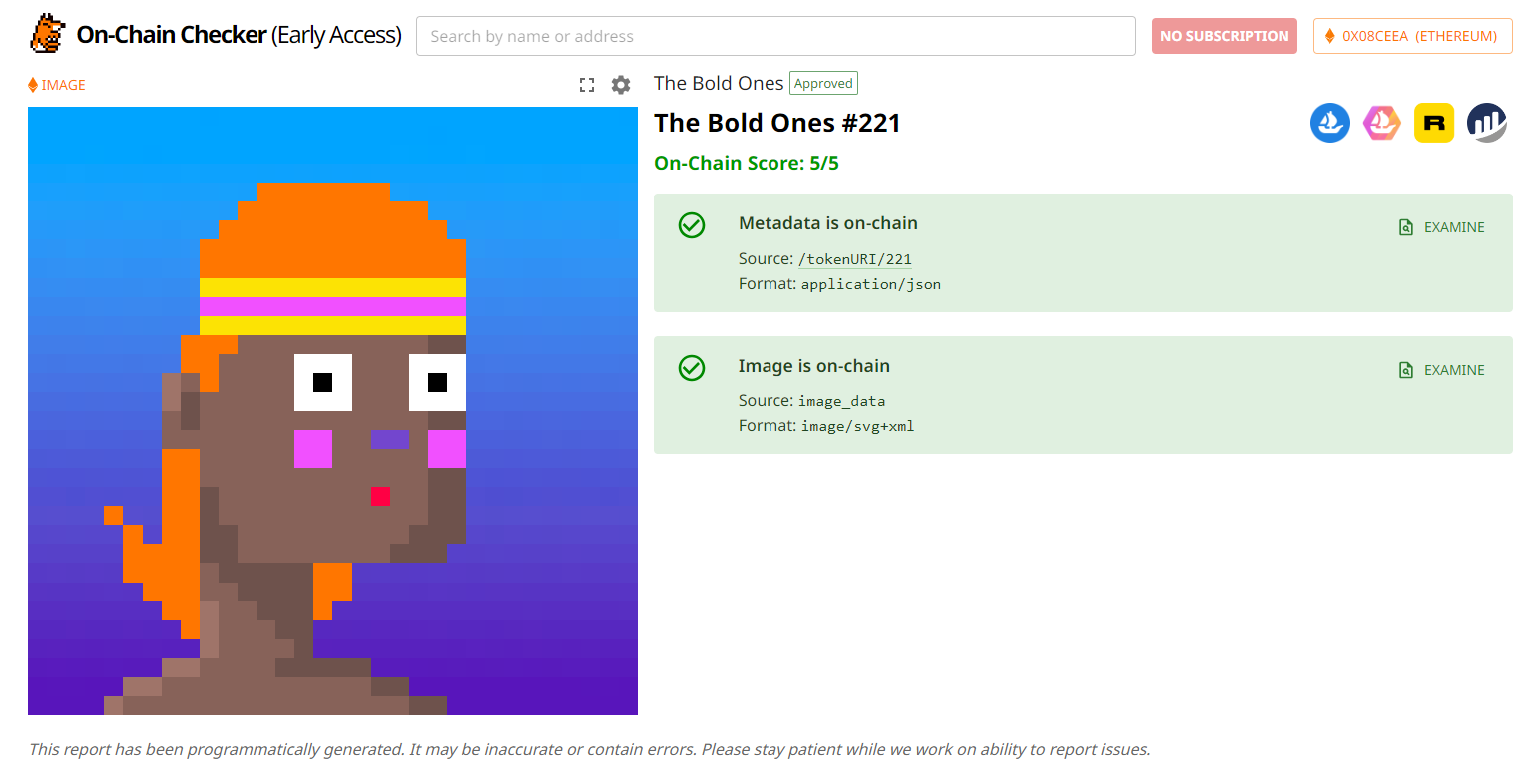Image resolution: width=1540 pixels, height=784 pixels.
Task: Examine the on-chain metadata
Action: (x=1442, y=227)
